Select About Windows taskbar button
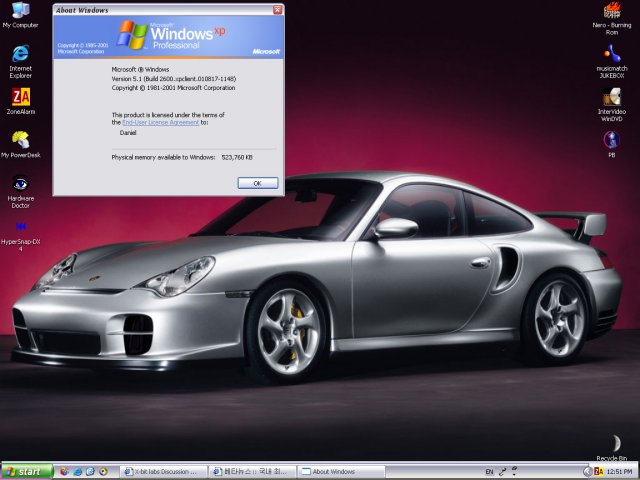This screenshot has height=480, width=640. tap(341, 471)
